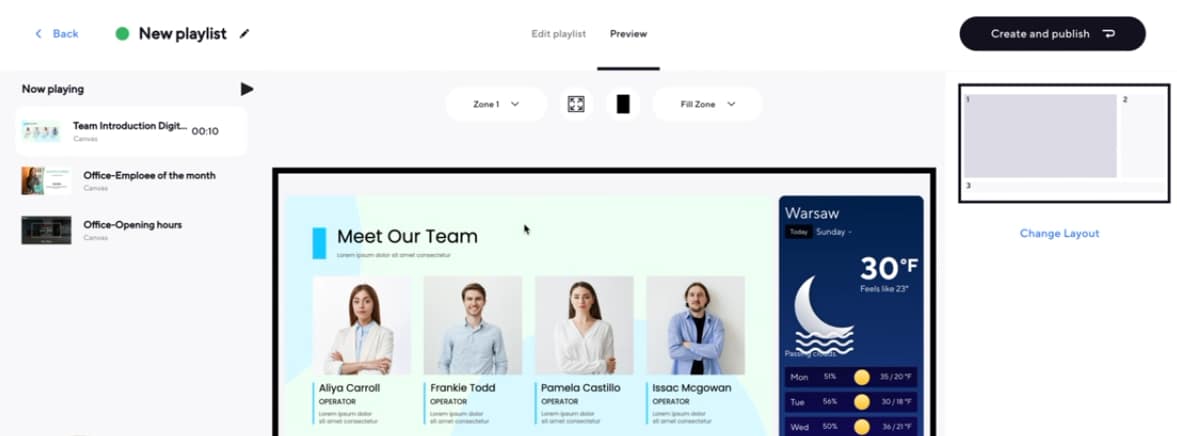Viewport: 1177px width, 436px height.
Task: Select the Team Introduction playlist item
Action: coord(131,131)
